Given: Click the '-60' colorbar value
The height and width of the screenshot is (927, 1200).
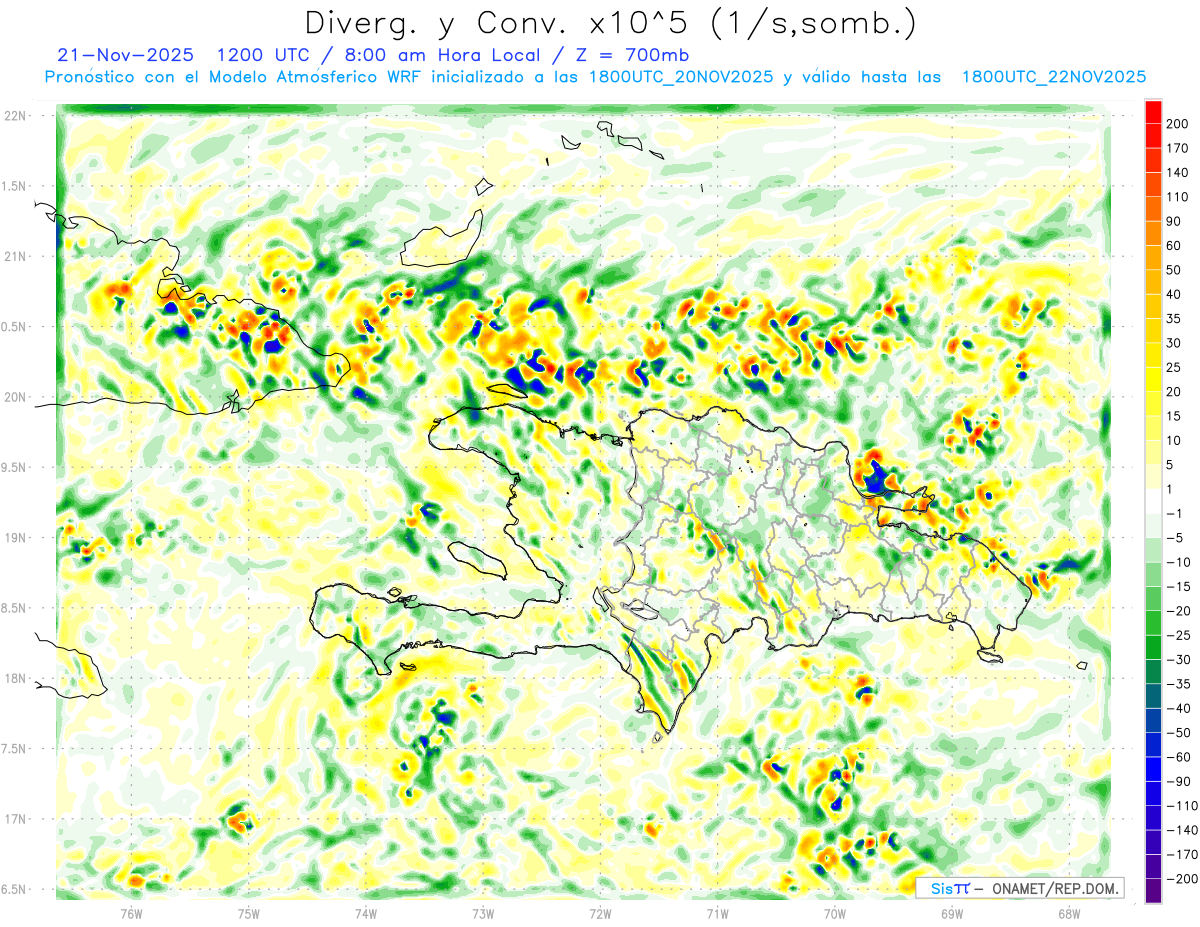Looking at the screenshot, I should (x=1180, y=756).
